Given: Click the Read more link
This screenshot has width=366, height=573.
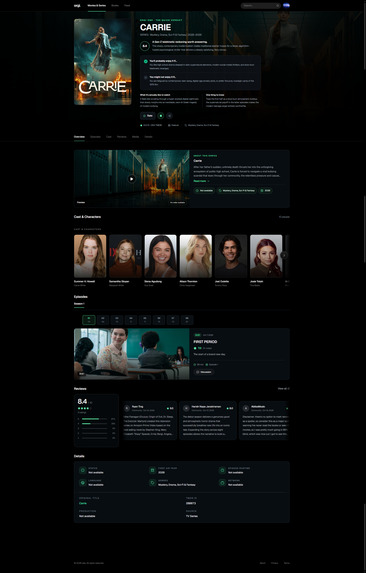Looking at the screenshot, I should point(201,181).
